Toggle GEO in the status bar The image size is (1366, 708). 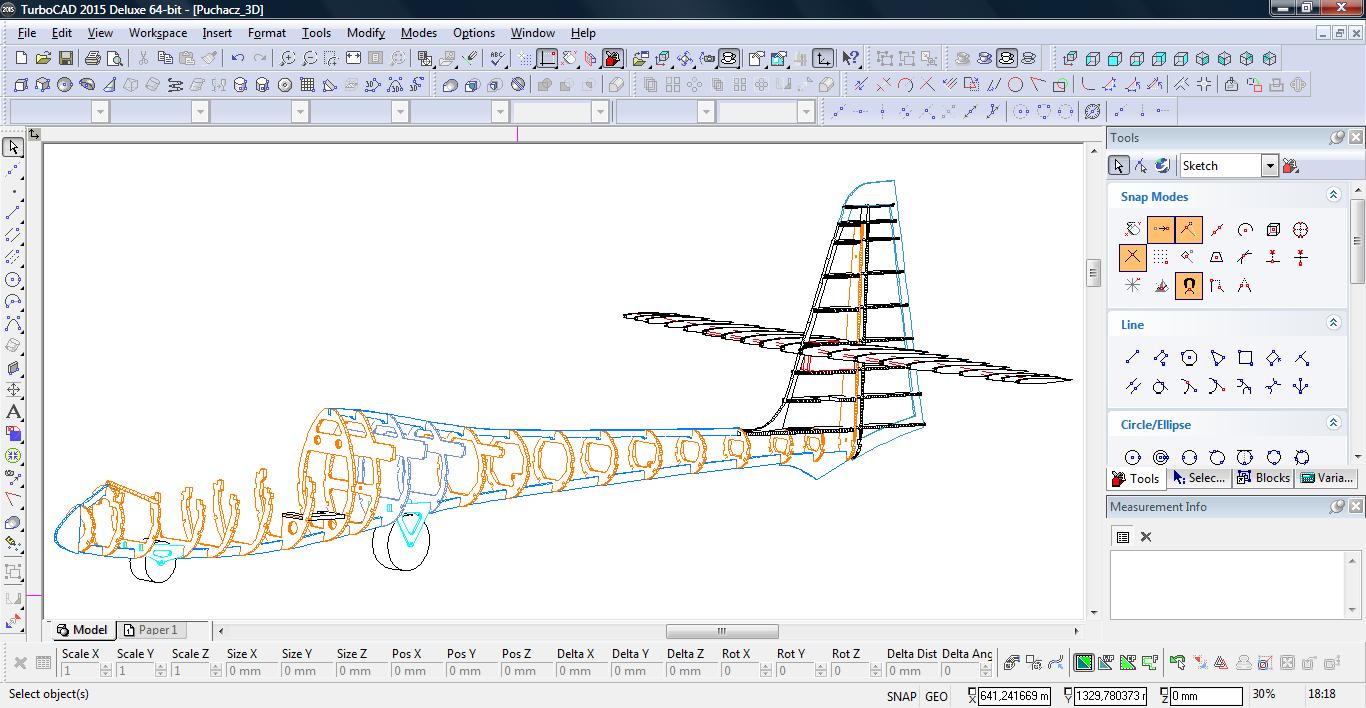tap(936, 696)
